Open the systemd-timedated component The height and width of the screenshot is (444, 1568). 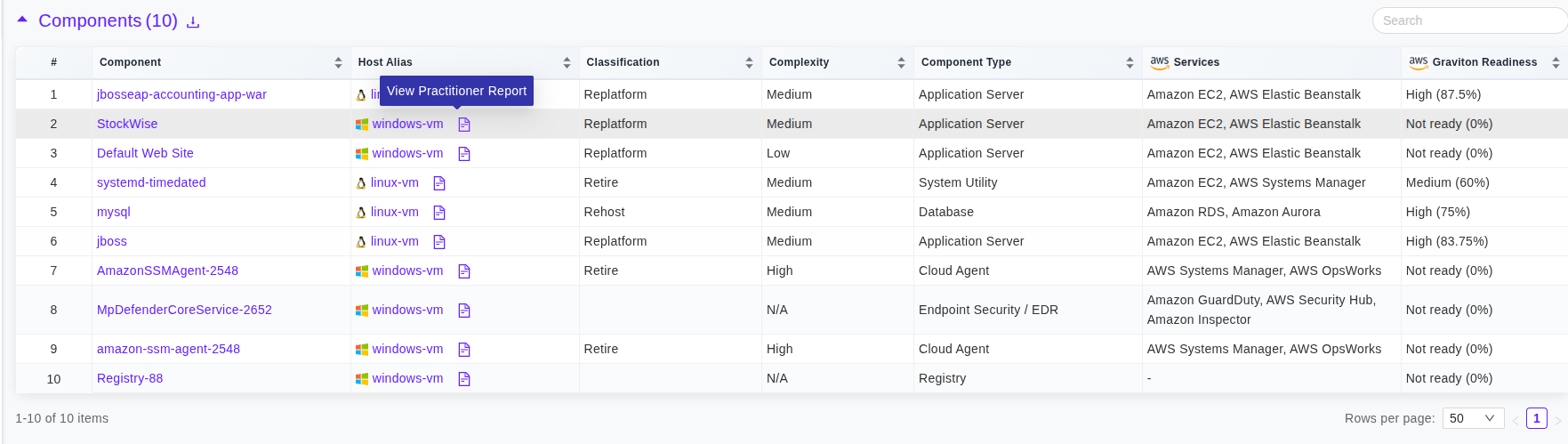click(x=151, y=182)
